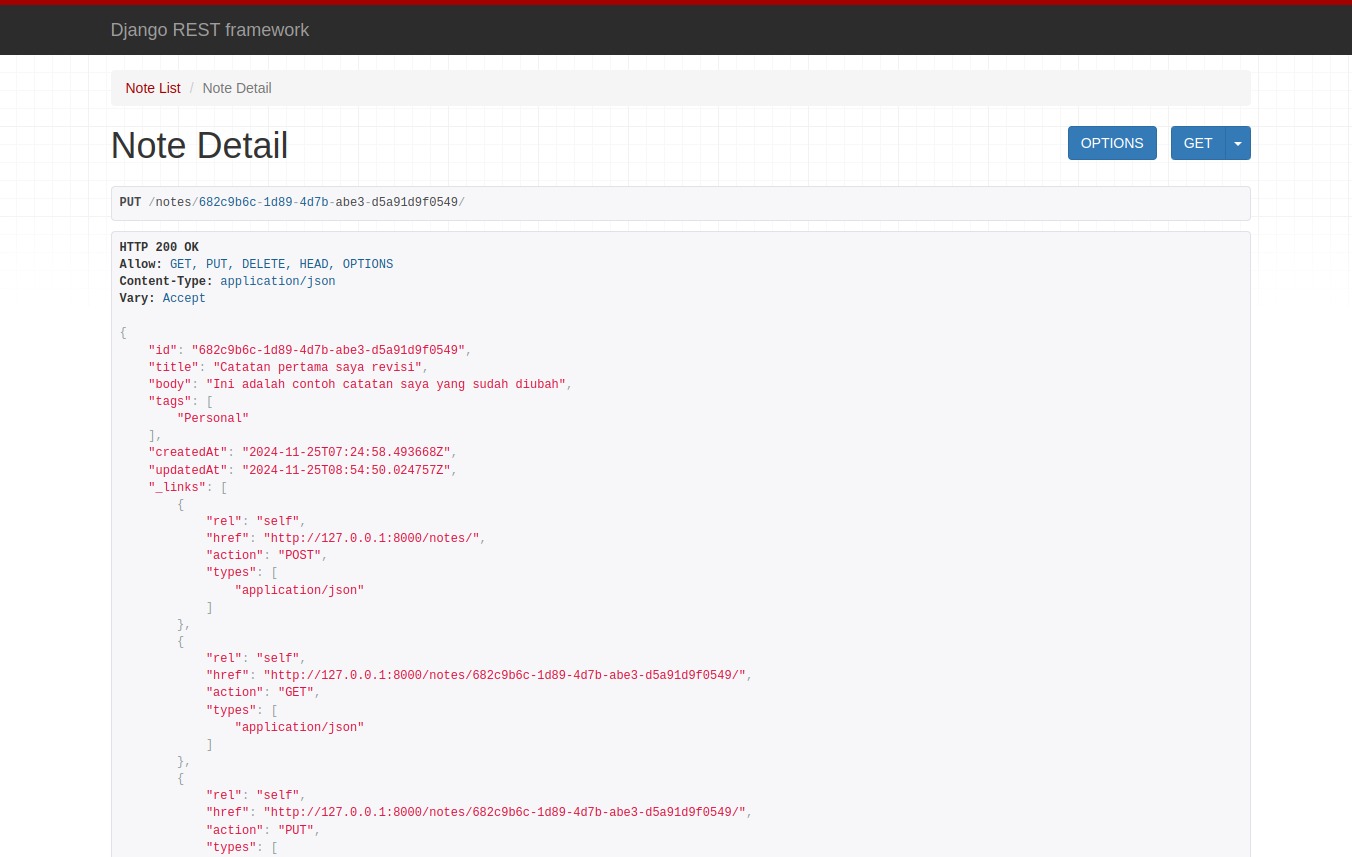This screenshot has height=857, width=1352.
Task: Click the PUT /notes/ request line
Action: click(292, 202)
